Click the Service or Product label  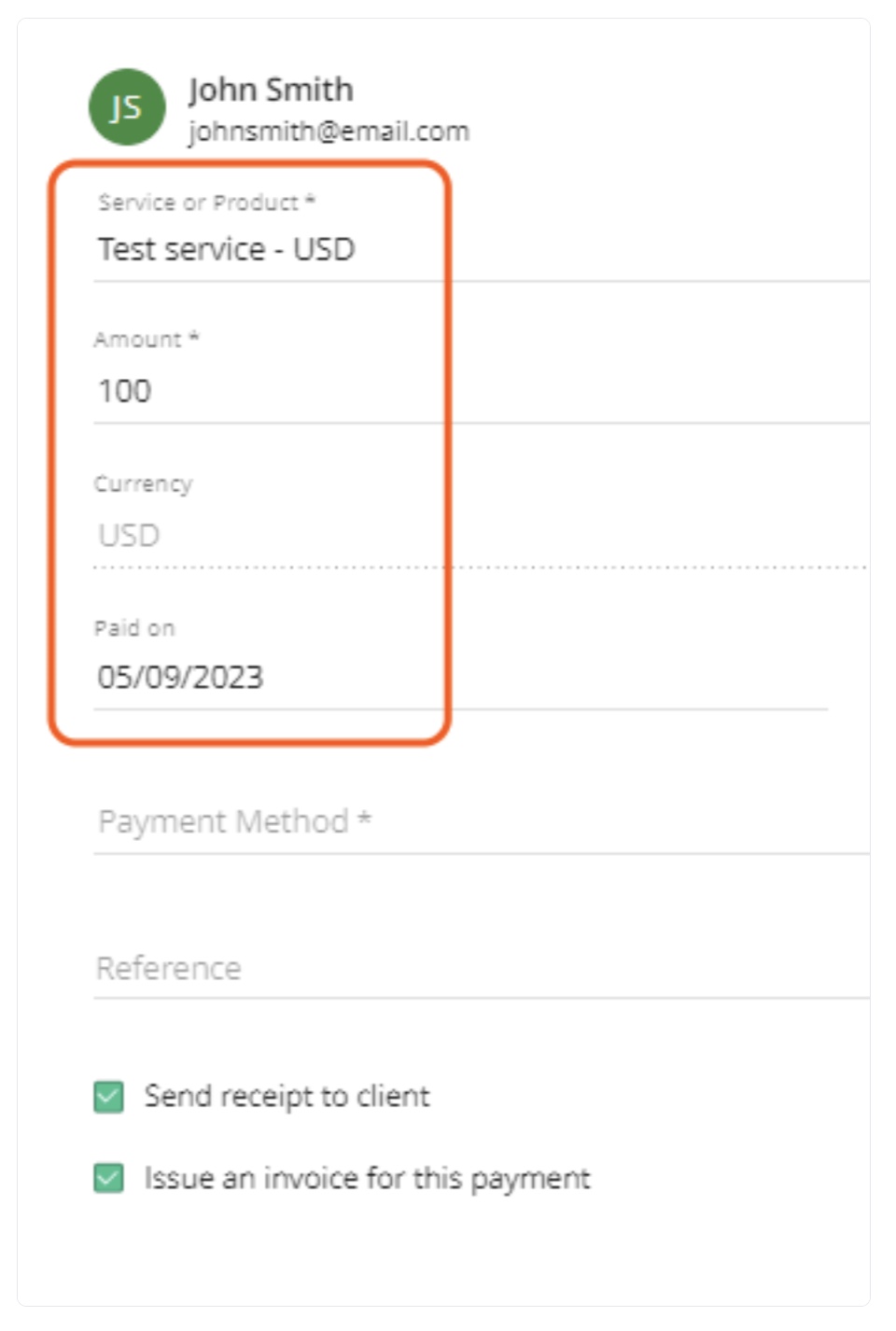pos(206,203)
